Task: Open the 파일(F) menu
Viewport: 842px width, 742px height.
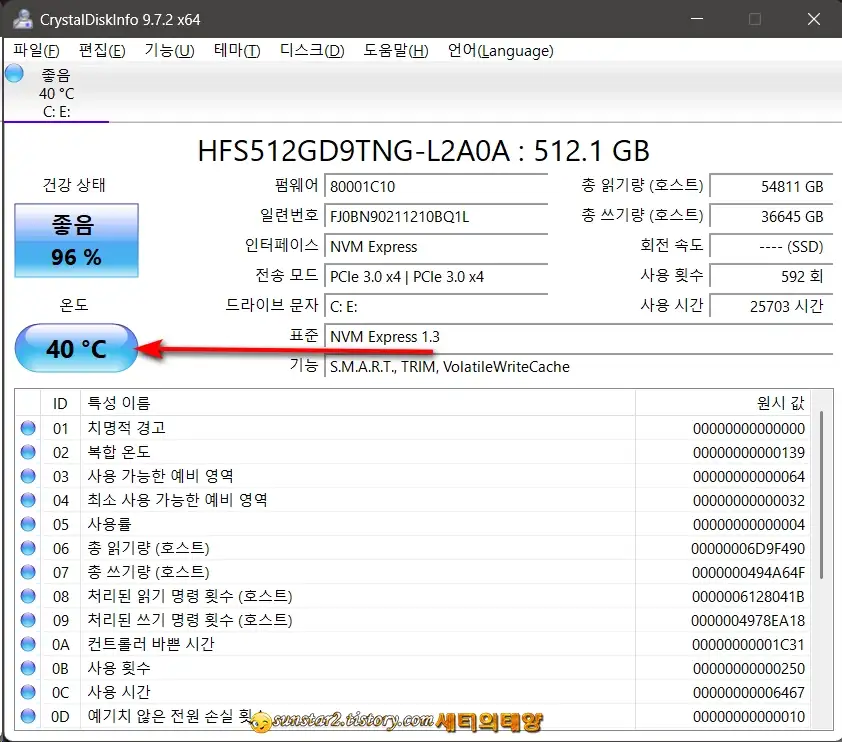Action: (37, 50)
